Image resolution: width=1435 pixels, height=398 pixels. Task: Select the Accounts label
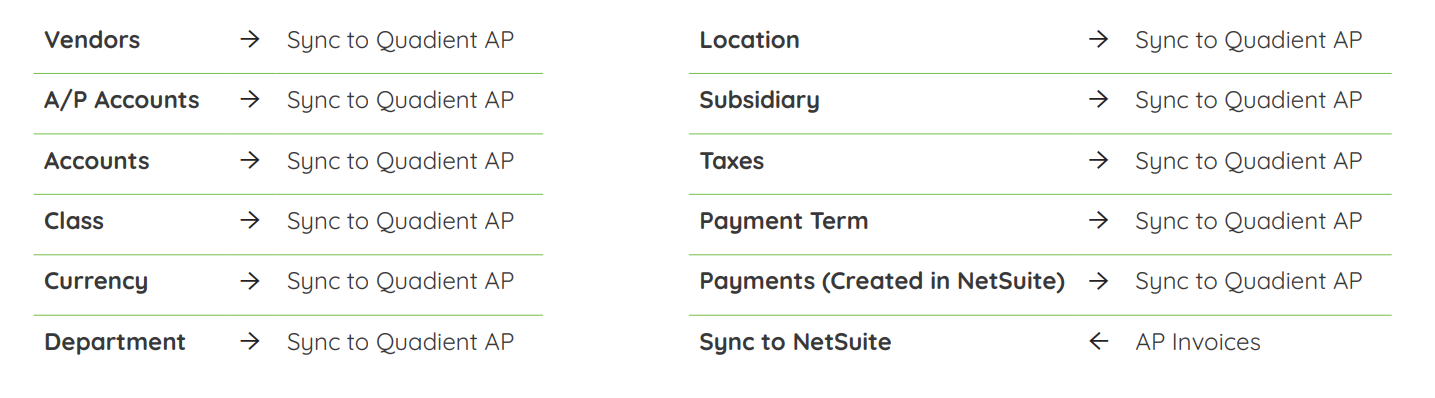pyautogui.click(x=97, y=161)
